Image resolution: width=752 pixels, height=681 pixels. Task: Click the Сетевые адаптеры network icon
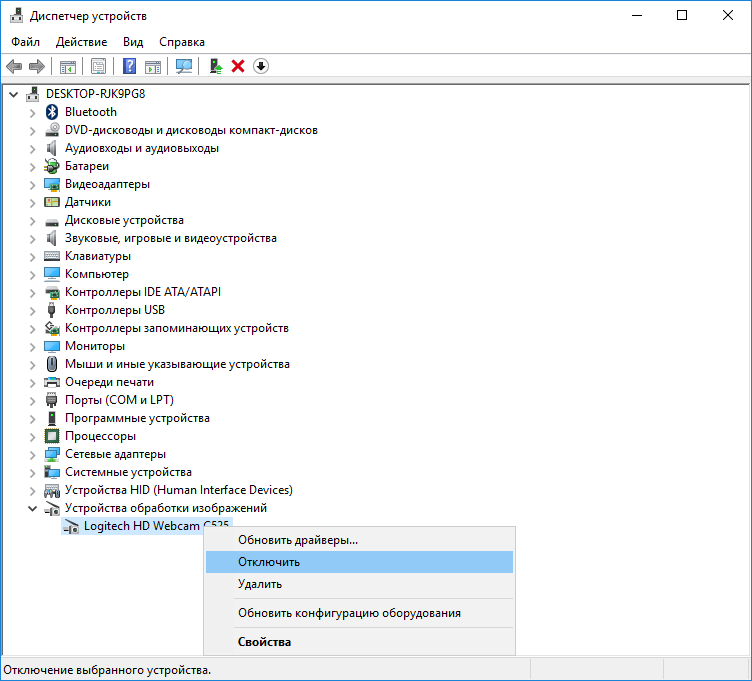click(x=52, y=454)
